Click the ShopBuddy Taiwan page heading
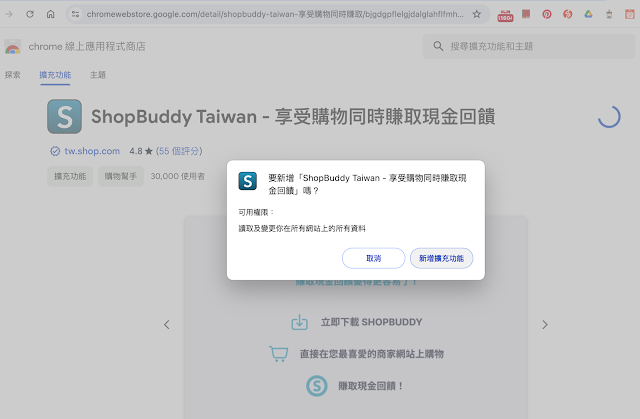The image size is (640, 419). (293, 117)
